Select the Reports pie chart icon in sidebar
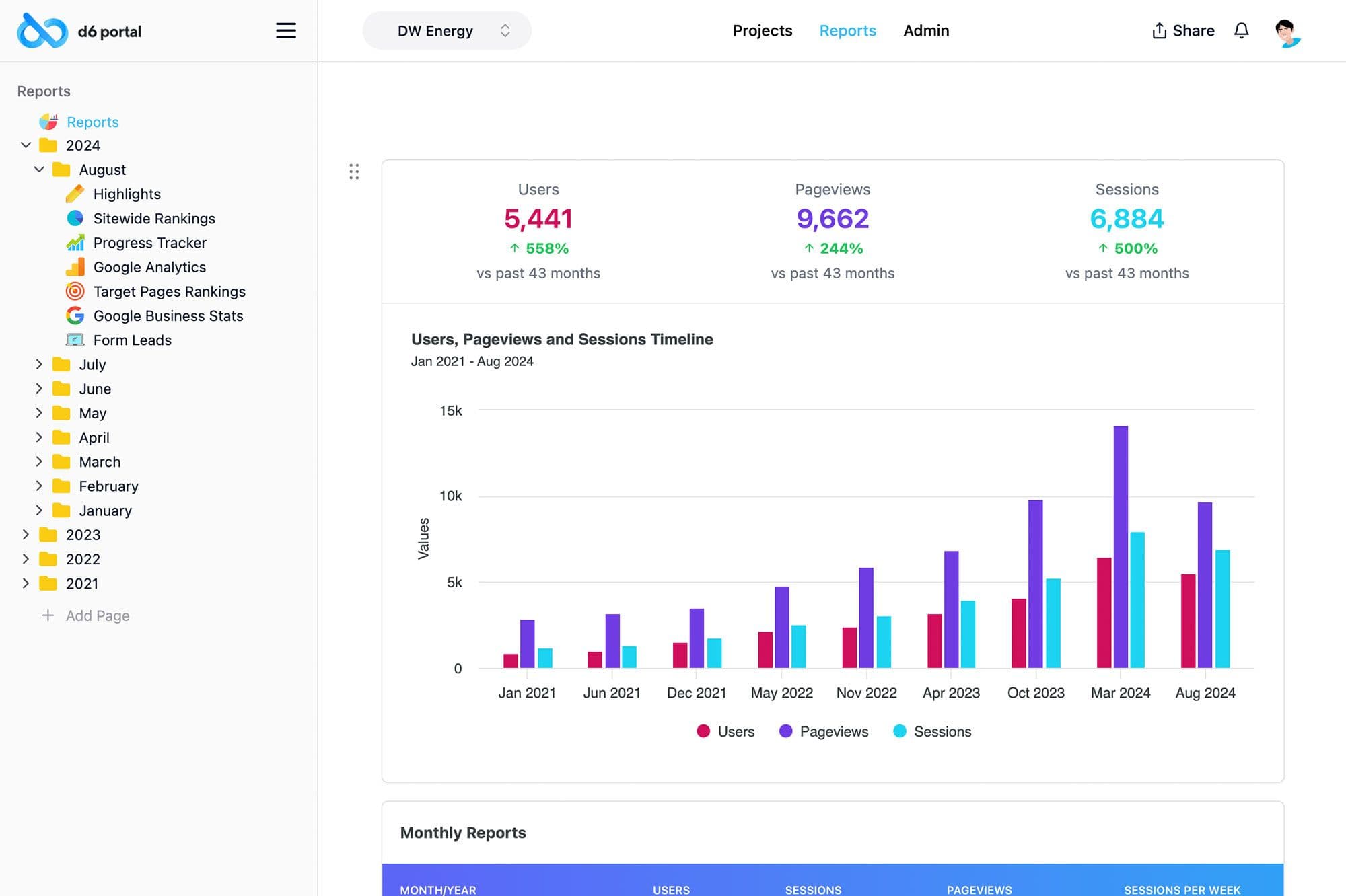The image size is (1346, 896). (48, 122)
